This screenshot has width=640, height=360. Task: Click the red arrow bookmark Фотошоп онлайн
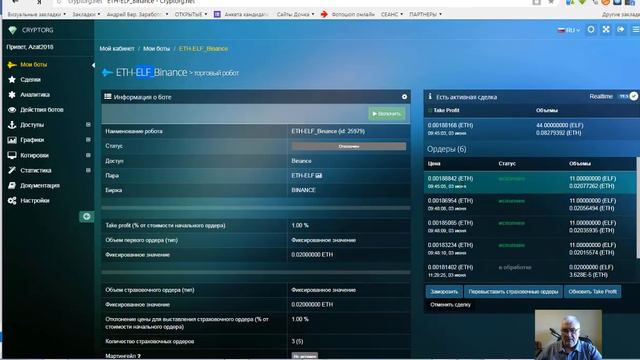coord(324,14)
